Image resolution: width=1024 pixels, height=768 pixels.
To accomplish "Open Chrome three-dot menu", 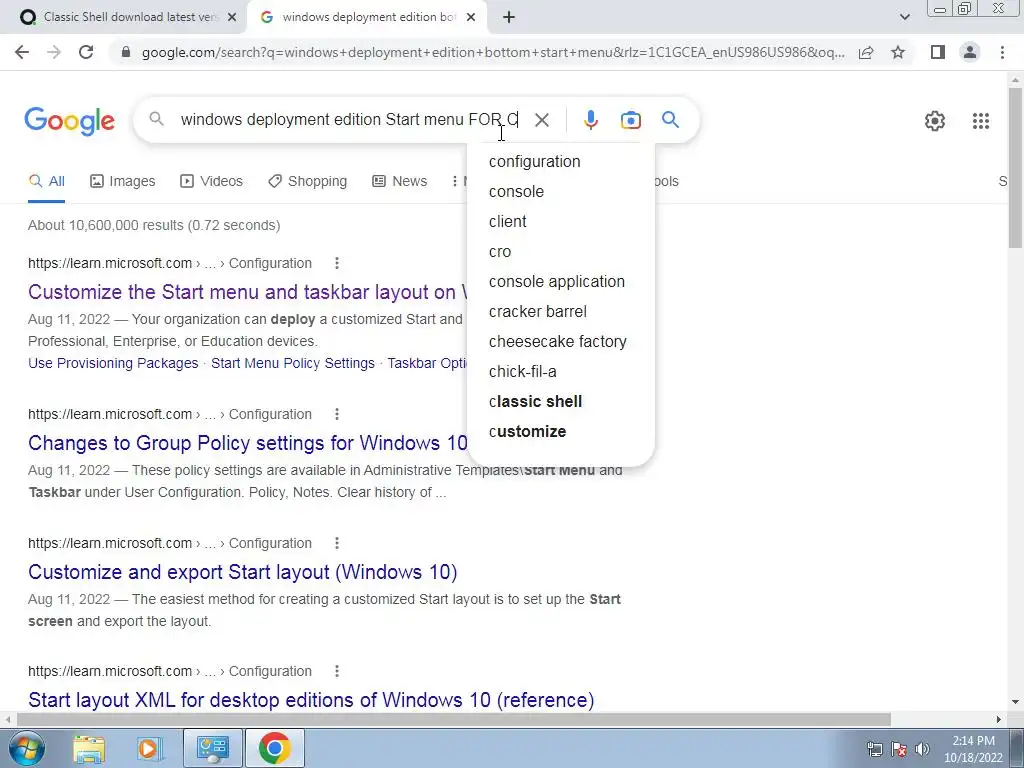I will pyautogui.click(x=1002, y=52).
